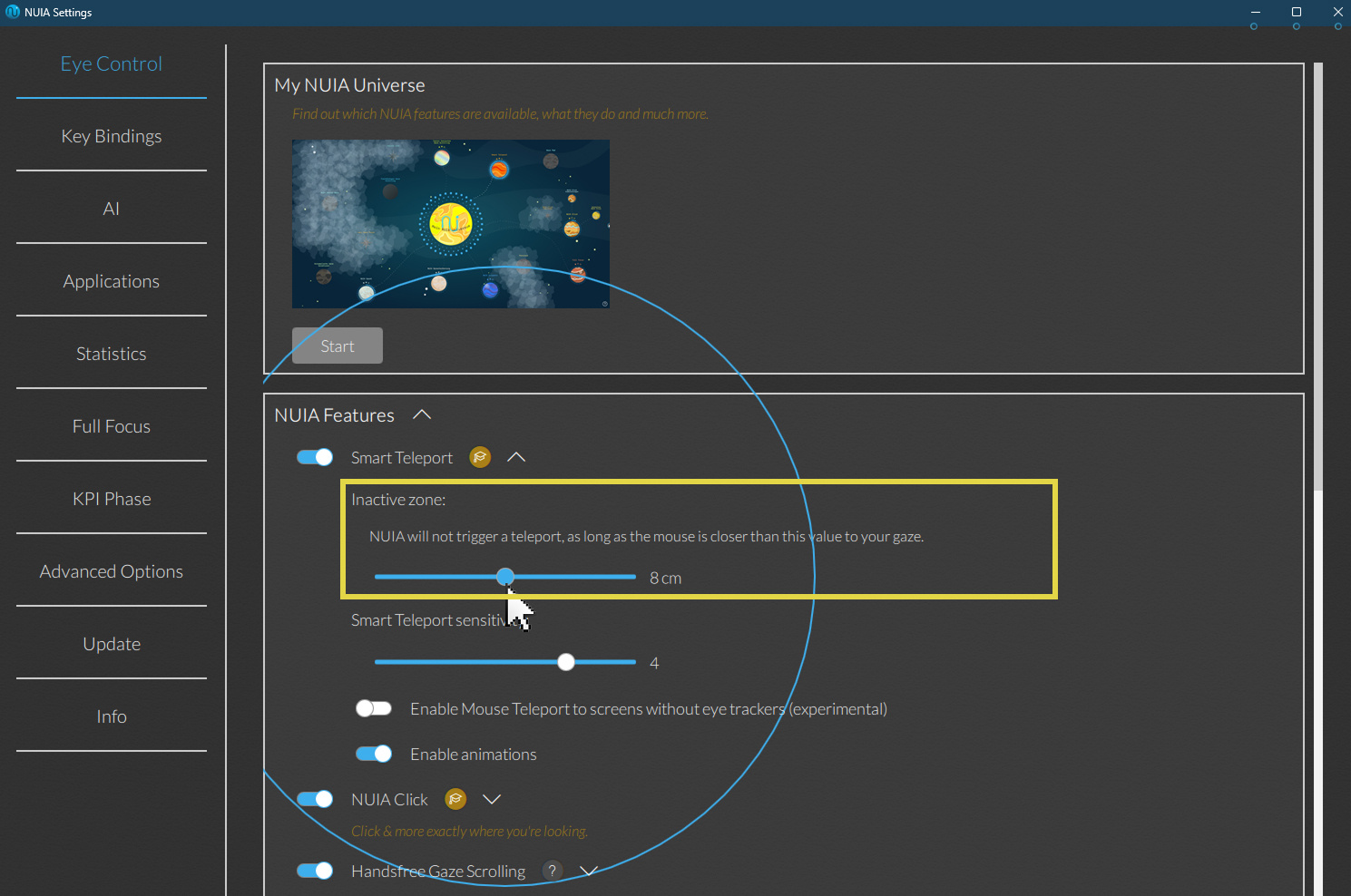Click the NUIA Universe map thumbnail
Image resolution: width=1351 pixels, height=896 pixels.
(451, 224)
